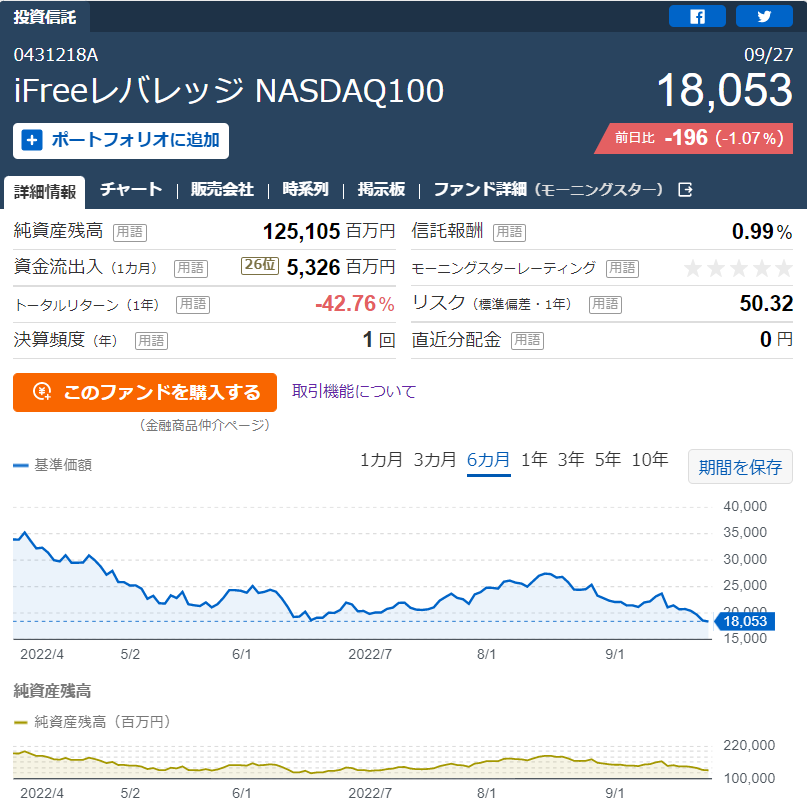
Task: Open the 取引機能について link
Action: pos(354,392)
